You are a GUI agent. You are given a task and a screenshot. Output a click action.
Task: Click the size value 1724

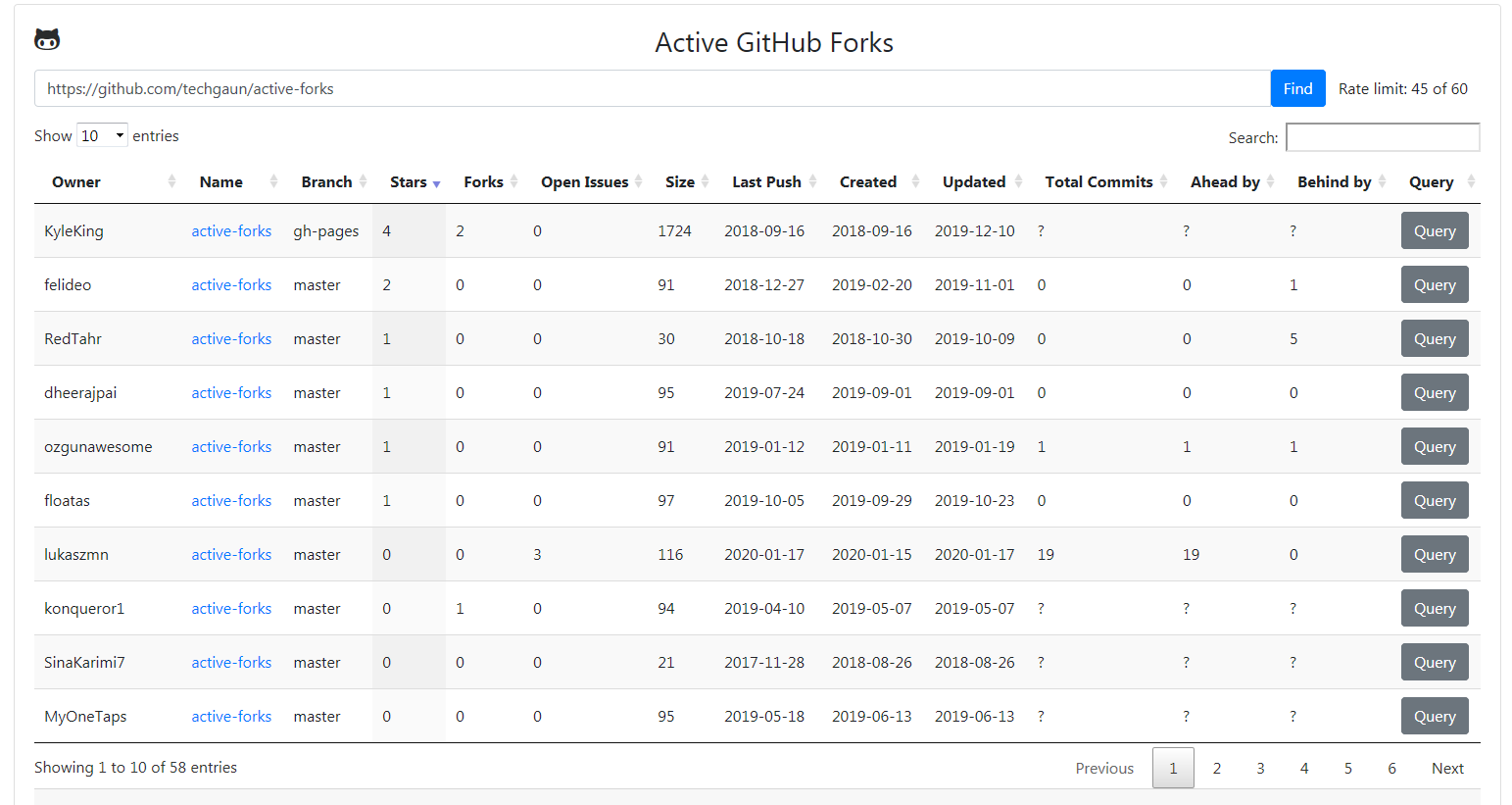pyautogui.click(x=674, y=230)
